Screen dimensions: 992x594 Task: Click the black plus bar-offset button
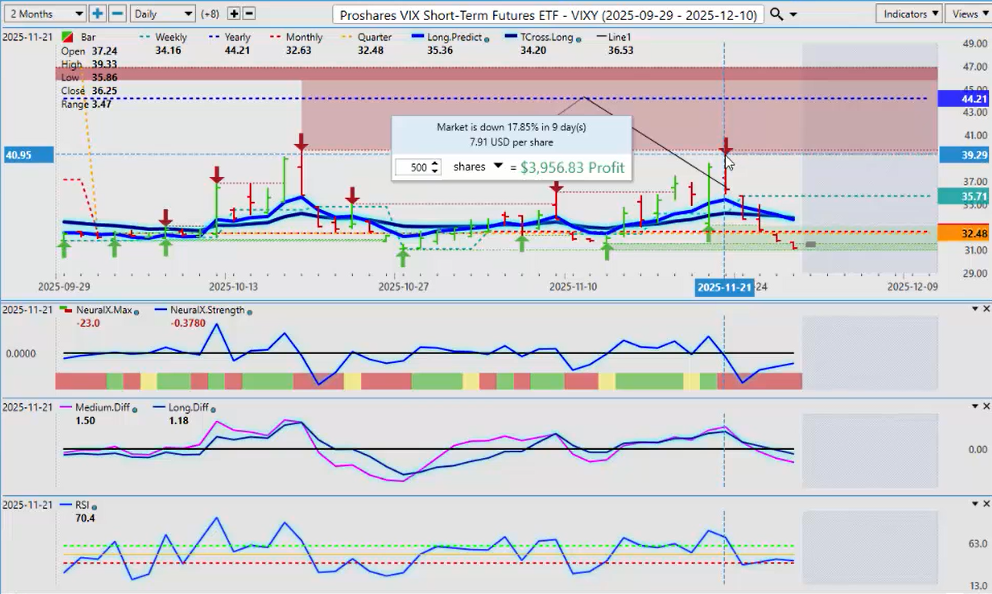coord(234,13)
